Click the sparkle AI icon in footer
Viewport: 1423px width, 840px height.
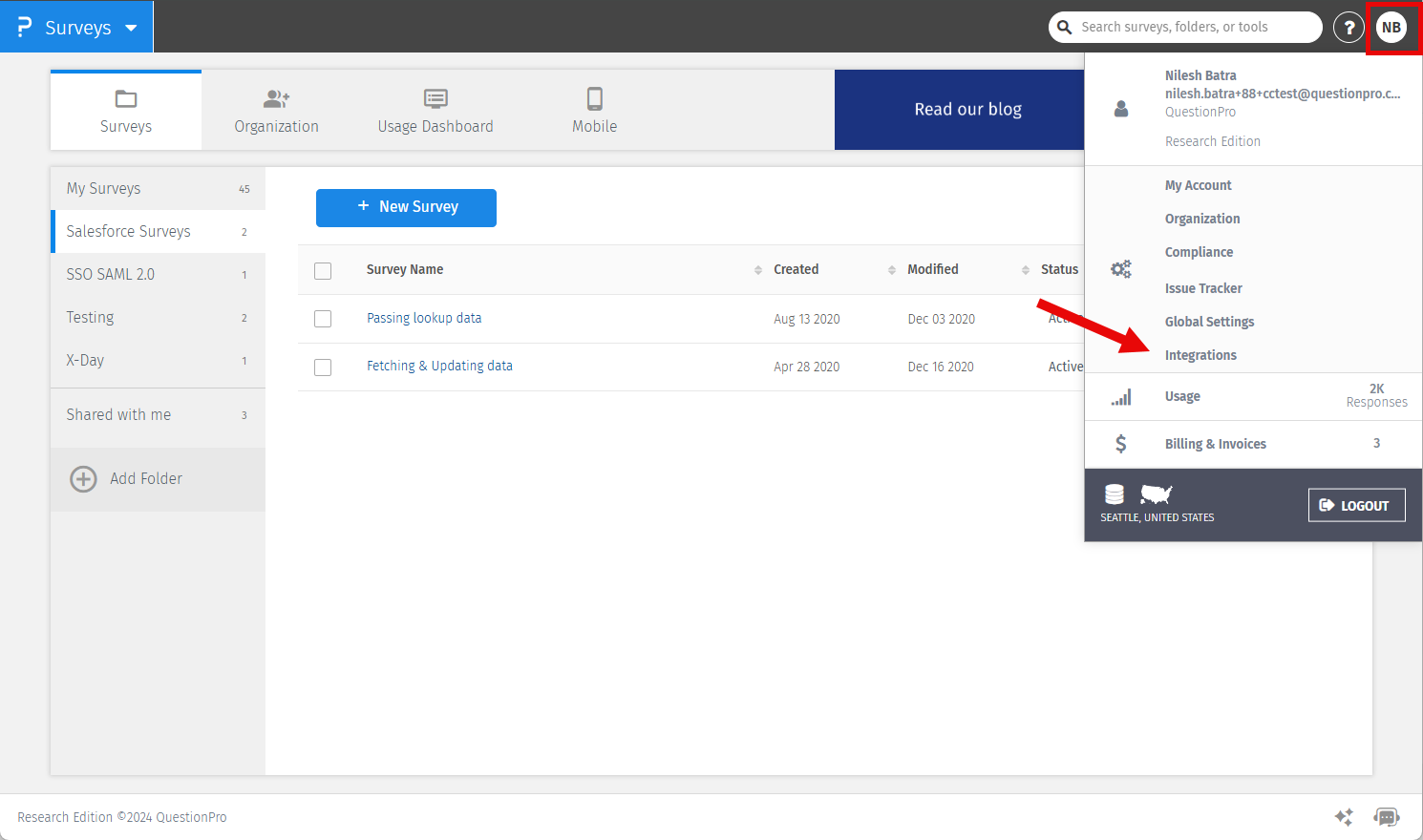1344,817
